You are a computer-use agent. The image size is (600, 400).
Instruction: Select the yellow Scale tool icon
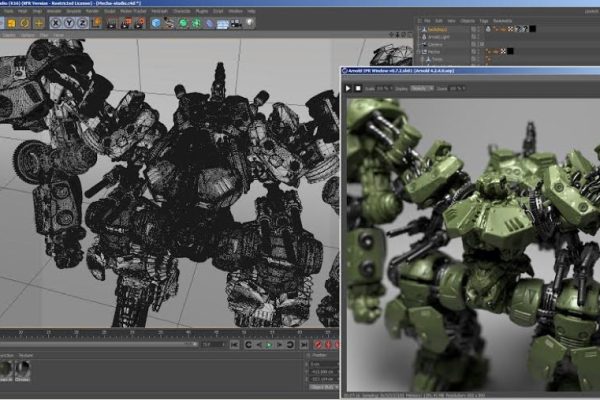click(x=11, y=23)
